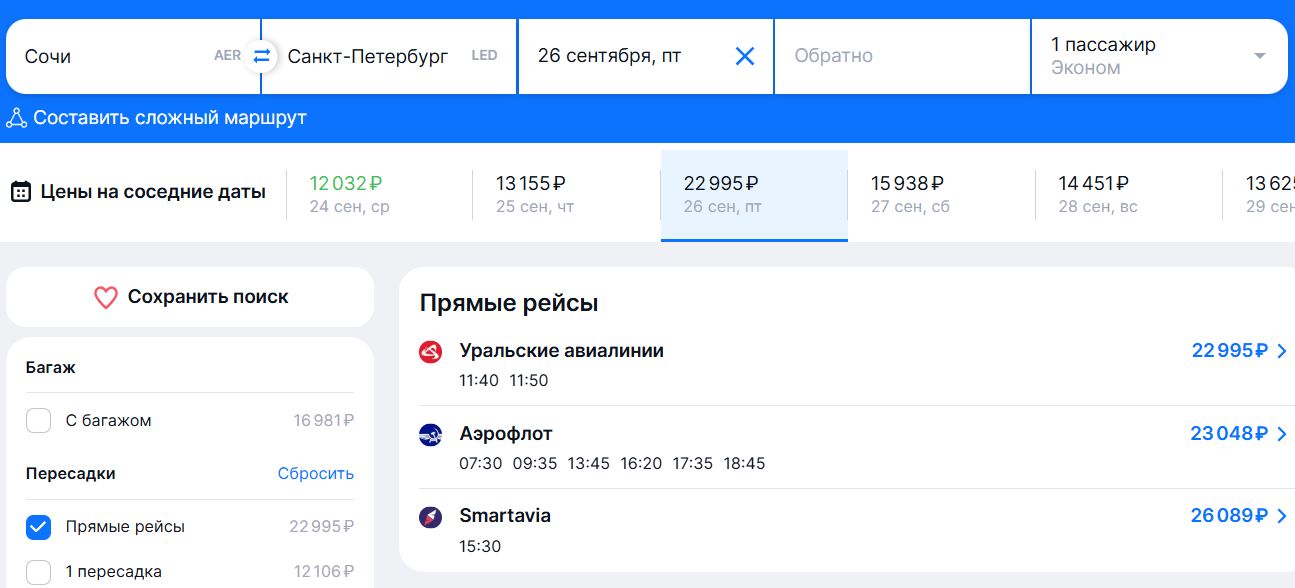This screenshot has width=1295, height=588.
Task: Swap origin and destination cities icon
Action: pyautogui.click(x=261, y=56)
